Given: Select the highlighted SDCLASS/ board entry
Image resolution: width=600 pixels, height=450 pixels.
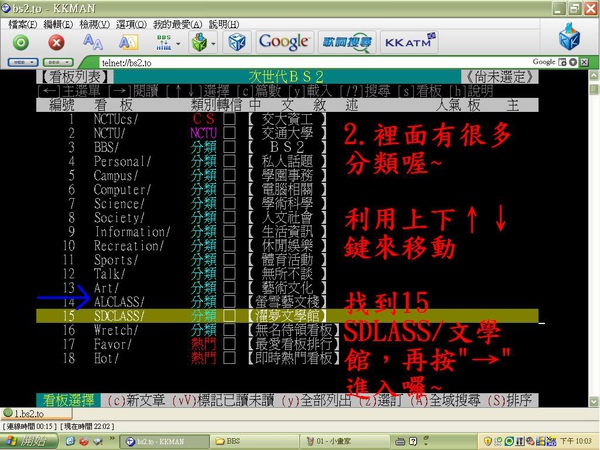Looking at the screenshot, I should (287, 316).
